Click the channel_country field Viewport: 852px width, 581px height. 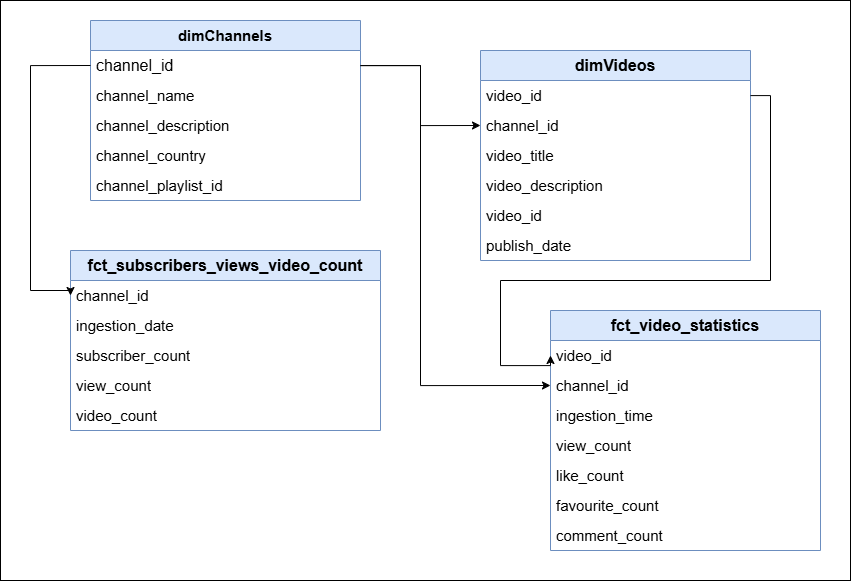pyautogui.click(x=225, y=155)
